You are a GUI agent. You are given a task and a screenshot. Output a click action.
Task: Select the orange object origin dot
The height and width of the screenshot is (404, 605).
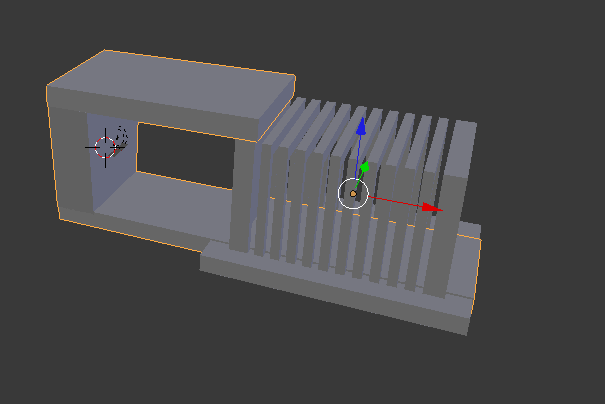(x=353, y=194)
